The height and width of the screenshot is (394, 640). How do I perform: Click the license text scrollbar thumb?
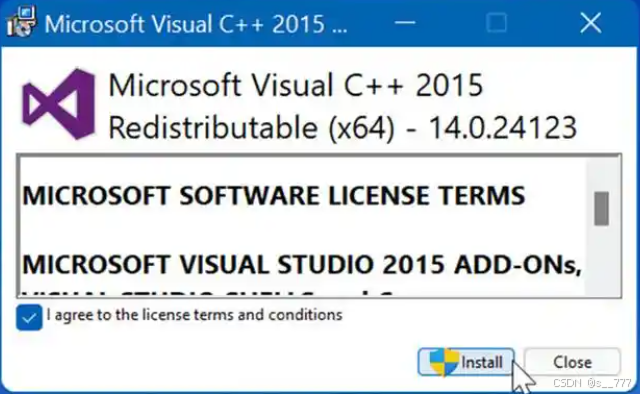coord(601,208)
